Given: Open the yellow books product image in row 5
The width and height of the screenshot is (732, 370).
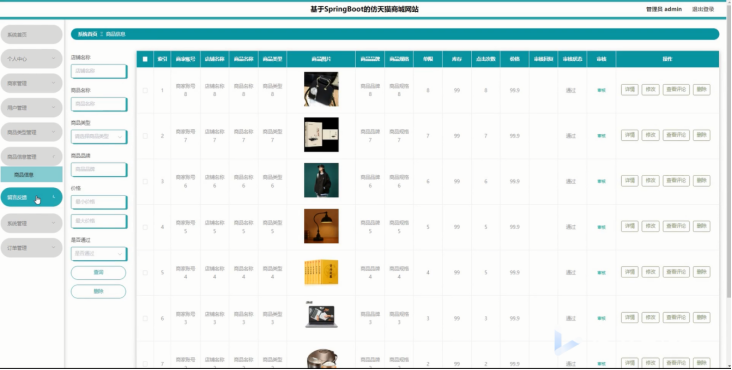Looking at the screenshot, I should coord(321,272).
